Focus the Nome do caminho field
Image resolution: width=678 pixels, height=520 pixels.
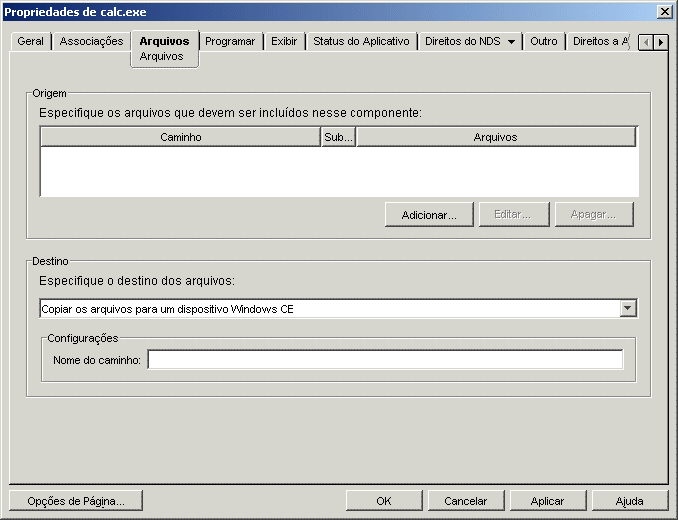point(385,360)
